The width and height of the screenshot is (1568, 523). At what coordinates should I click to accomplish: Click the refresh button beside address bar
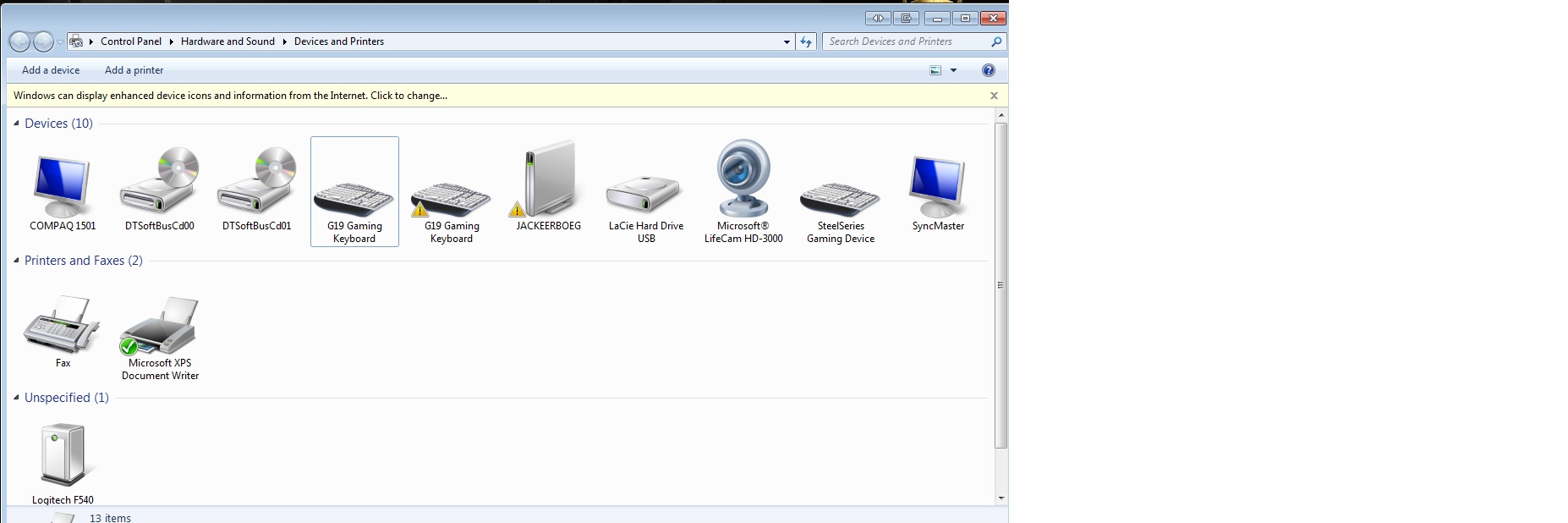coord(806,41)
